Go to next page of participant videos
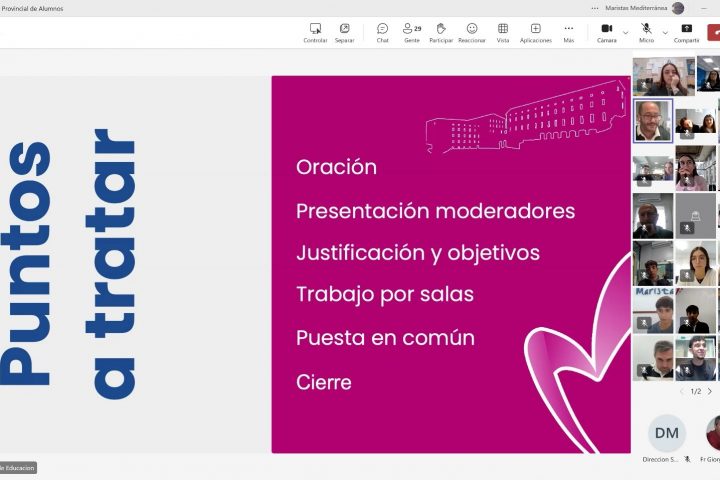The image size is (720, 480). click(710, 391)
